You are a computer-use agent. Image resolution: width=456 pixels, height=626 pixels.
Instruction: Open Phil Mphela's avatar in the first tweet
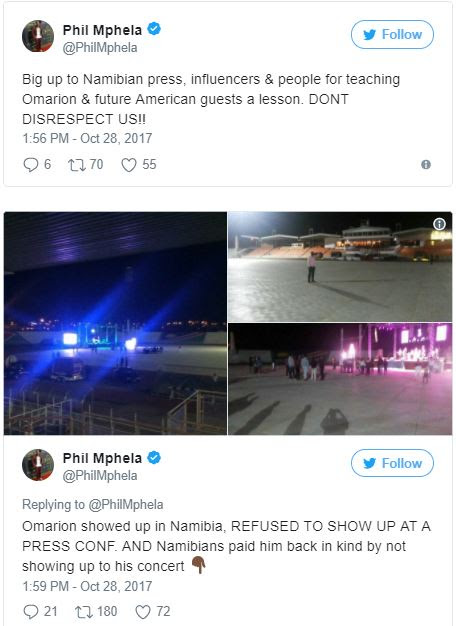[x=38, y=36]
